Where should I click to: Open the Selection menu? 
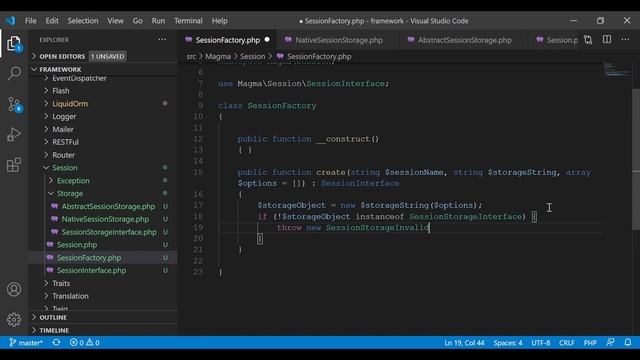(83, 21)
